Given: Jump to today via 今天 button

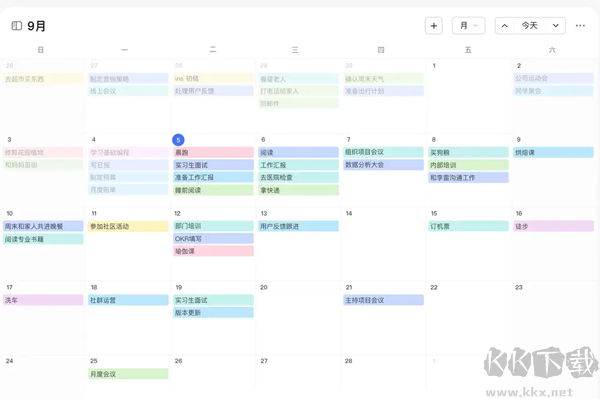Looking at the screenshot, I should pyautogui.click(x=530, y=26).
